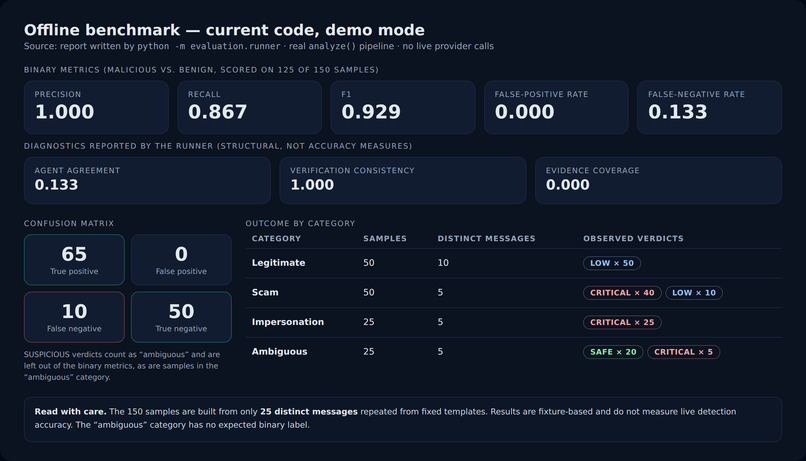Click the SAMPLES column header
Screen dimensions: 806x461
(384, 238)
